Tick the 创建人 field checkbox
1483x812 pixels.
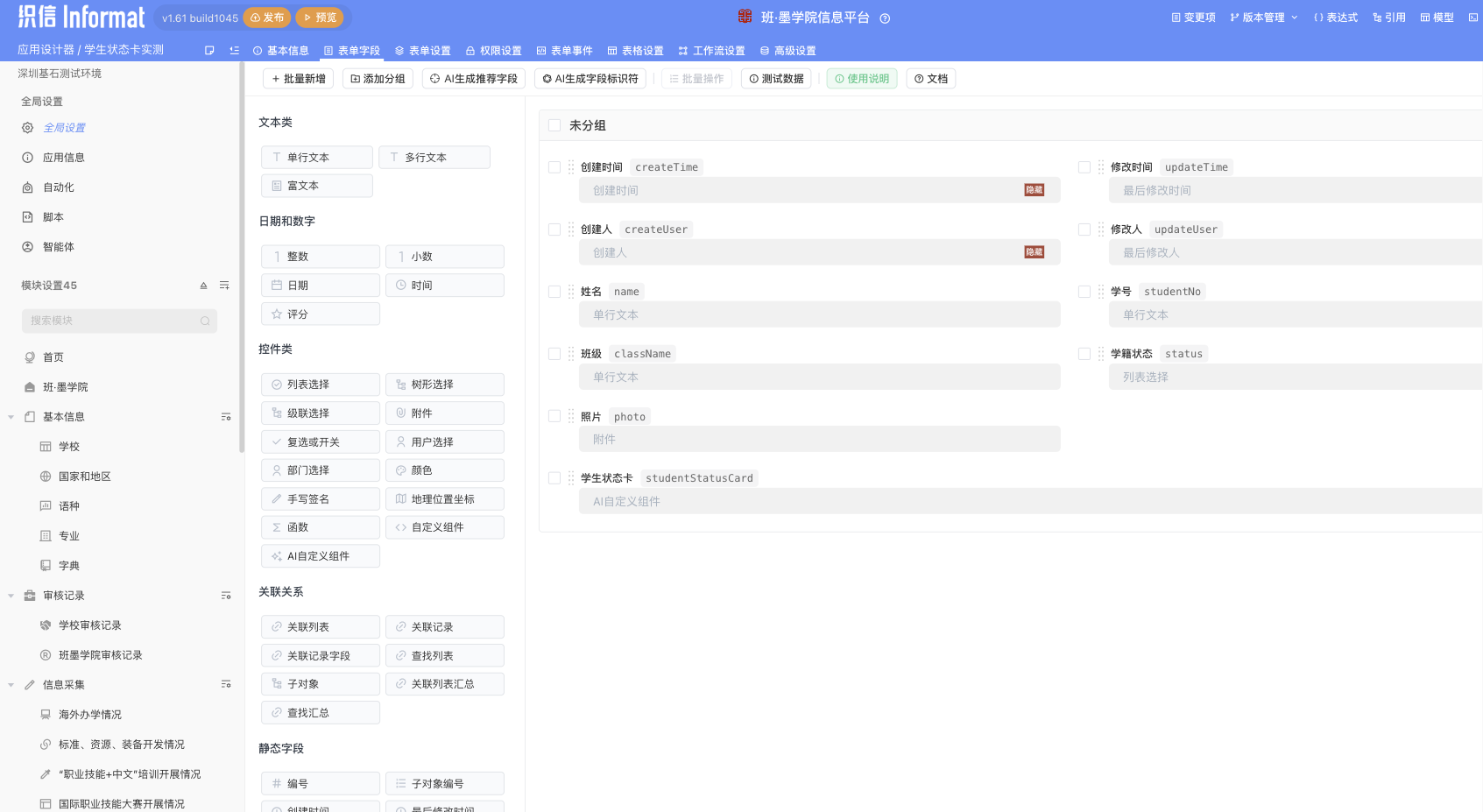click(554, 229)
